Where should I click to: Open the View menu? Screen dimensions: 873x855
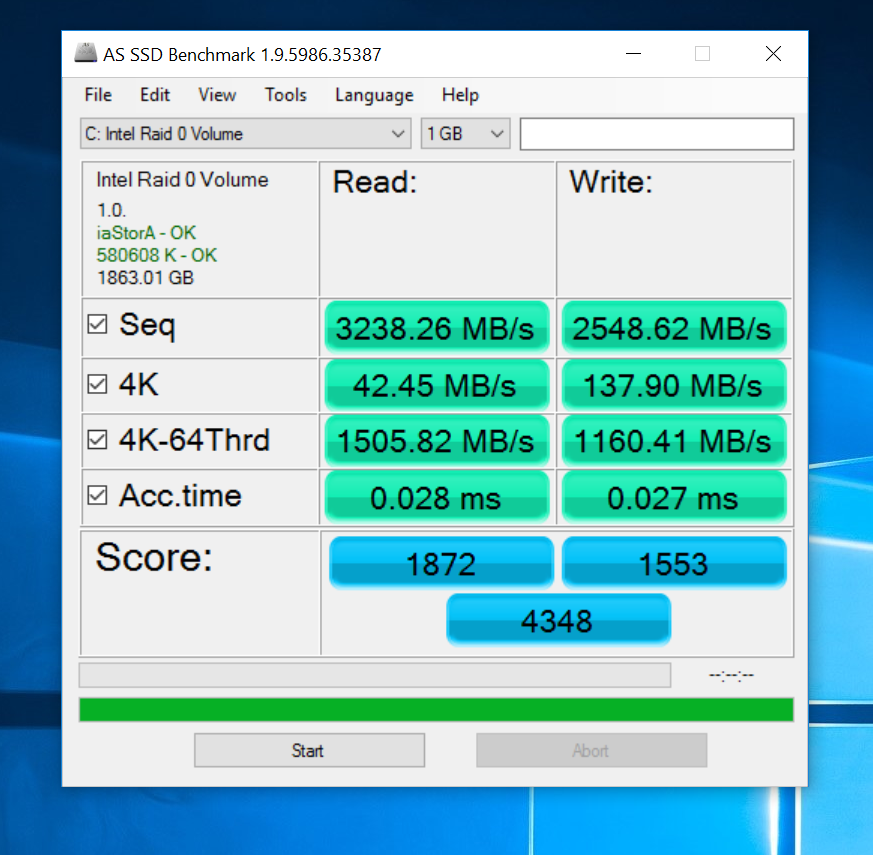tap(217, 95)
